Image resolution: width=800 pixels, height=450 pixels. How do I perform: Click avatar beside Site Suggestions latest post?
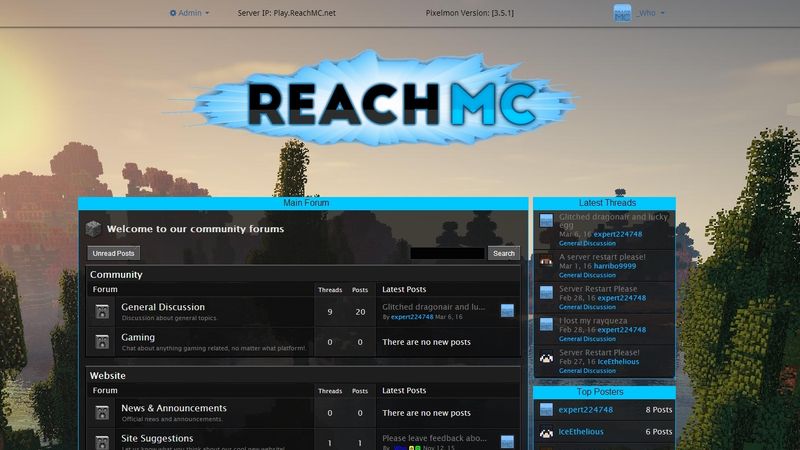(507, 442)
